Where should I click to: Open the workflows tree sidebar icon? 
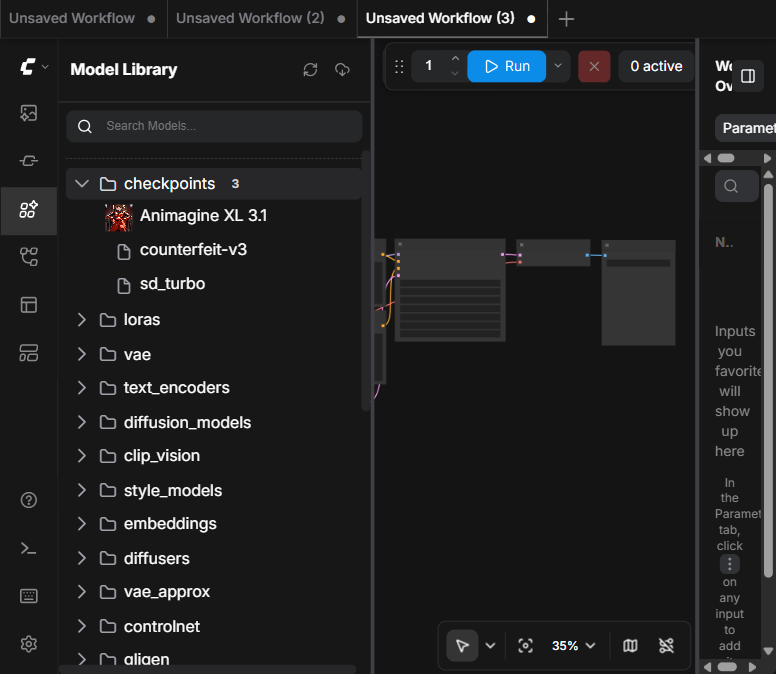(29, 257)
